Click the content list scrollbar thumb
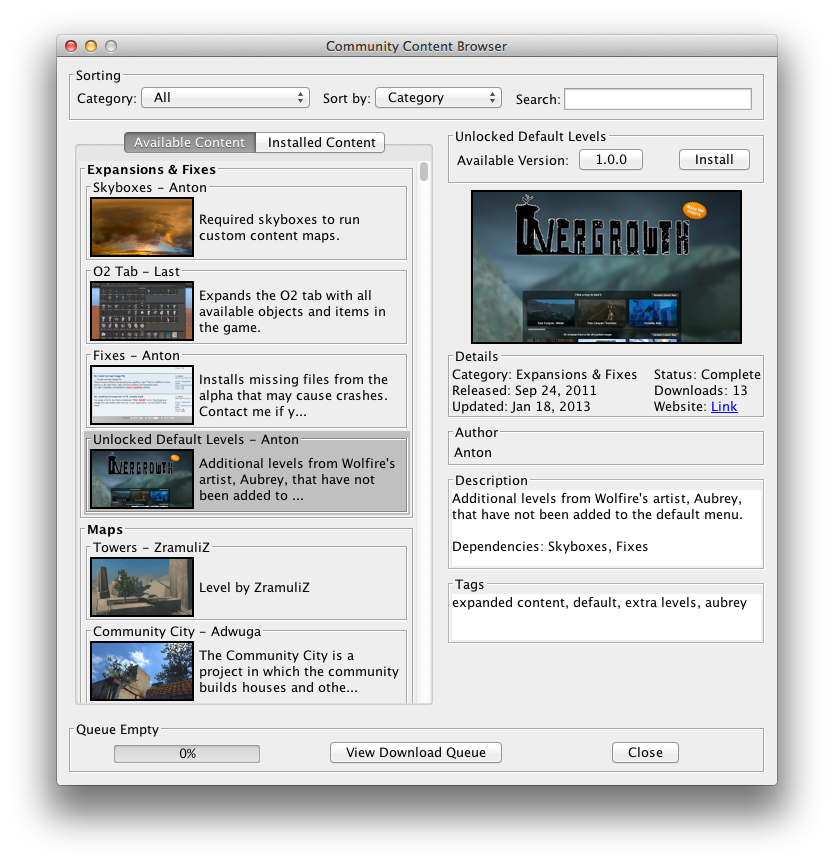 pos(424,171)
